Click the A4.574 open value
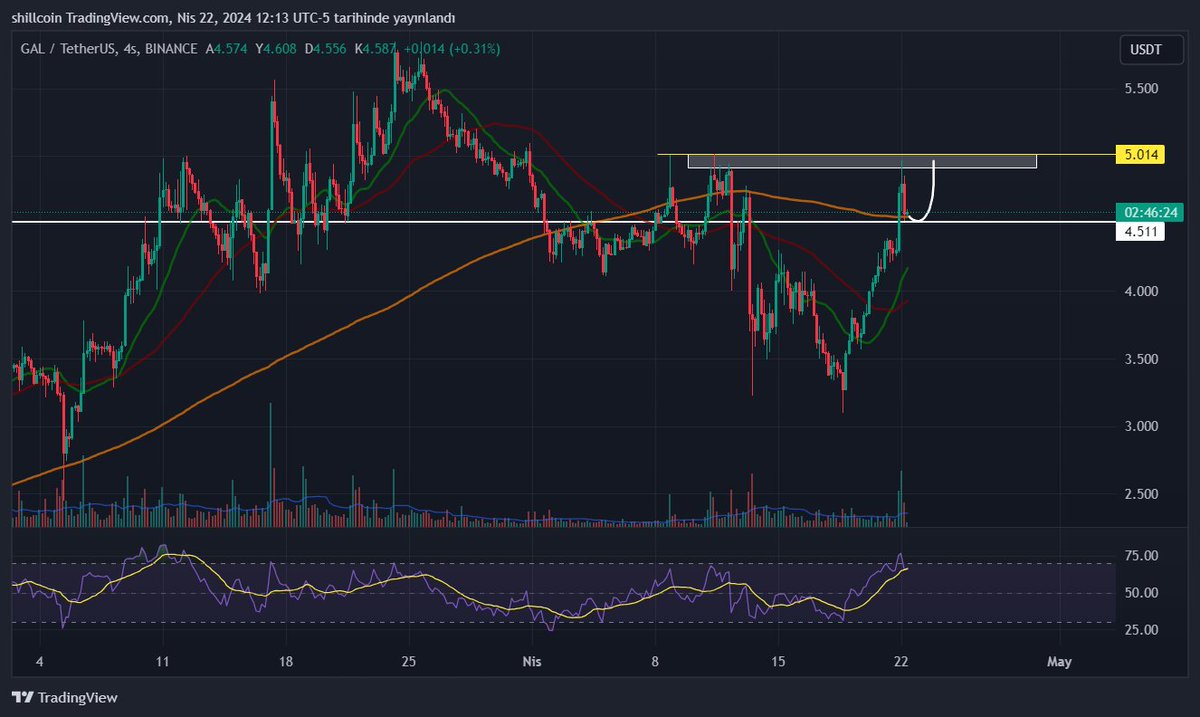Screen dimensions: 1200x717 228,48
